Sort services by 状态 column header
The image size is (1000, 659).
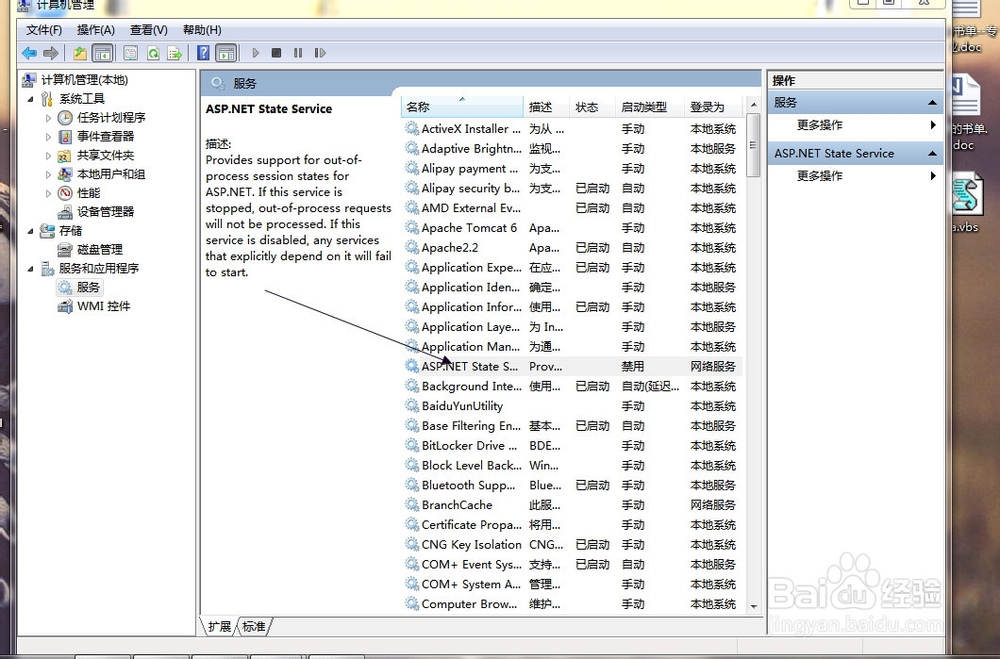click(x=592, y=107)
